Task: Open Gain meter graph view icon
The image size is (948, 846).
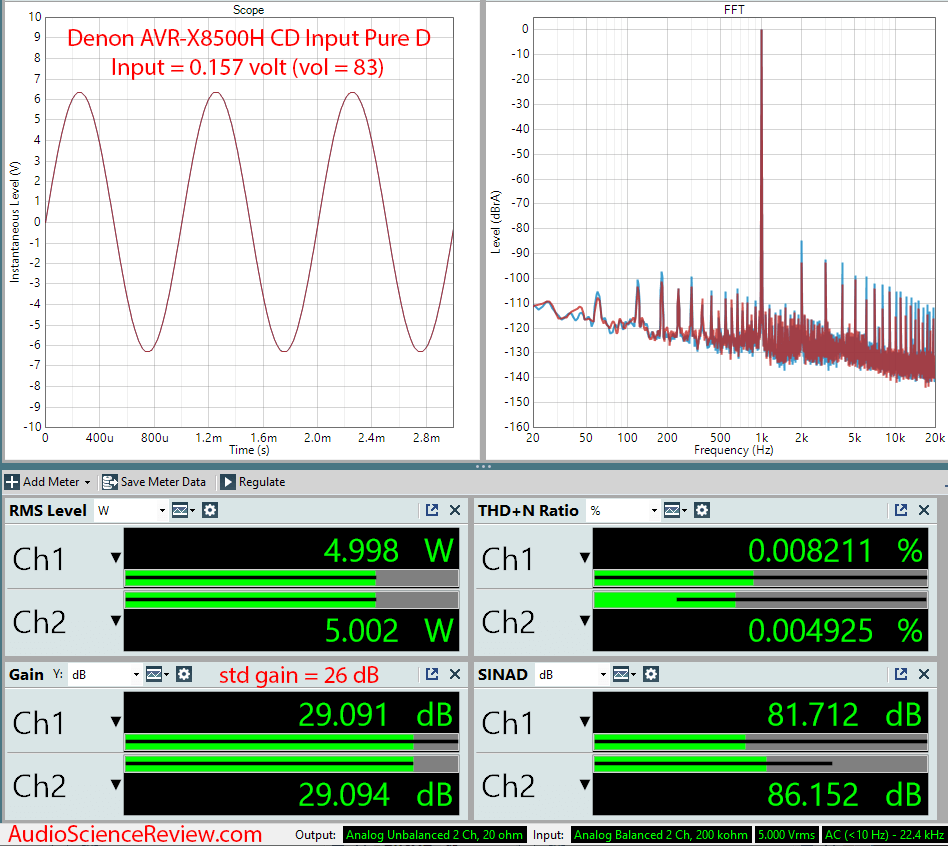Action: 156,674
